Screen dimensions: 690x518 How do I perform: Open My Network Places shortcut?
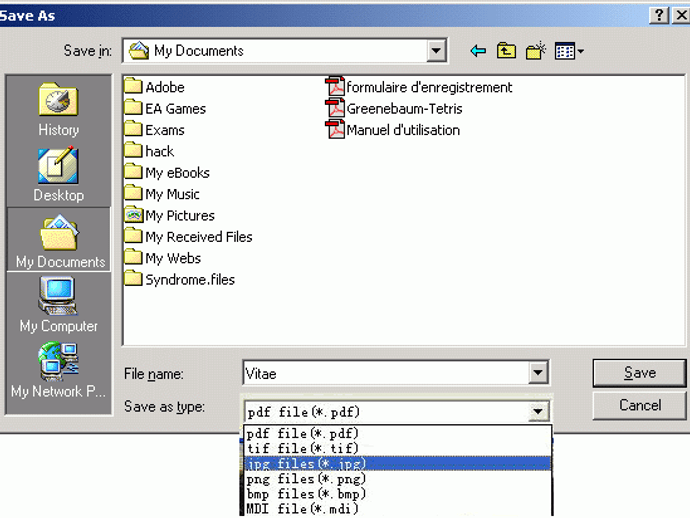58,371
